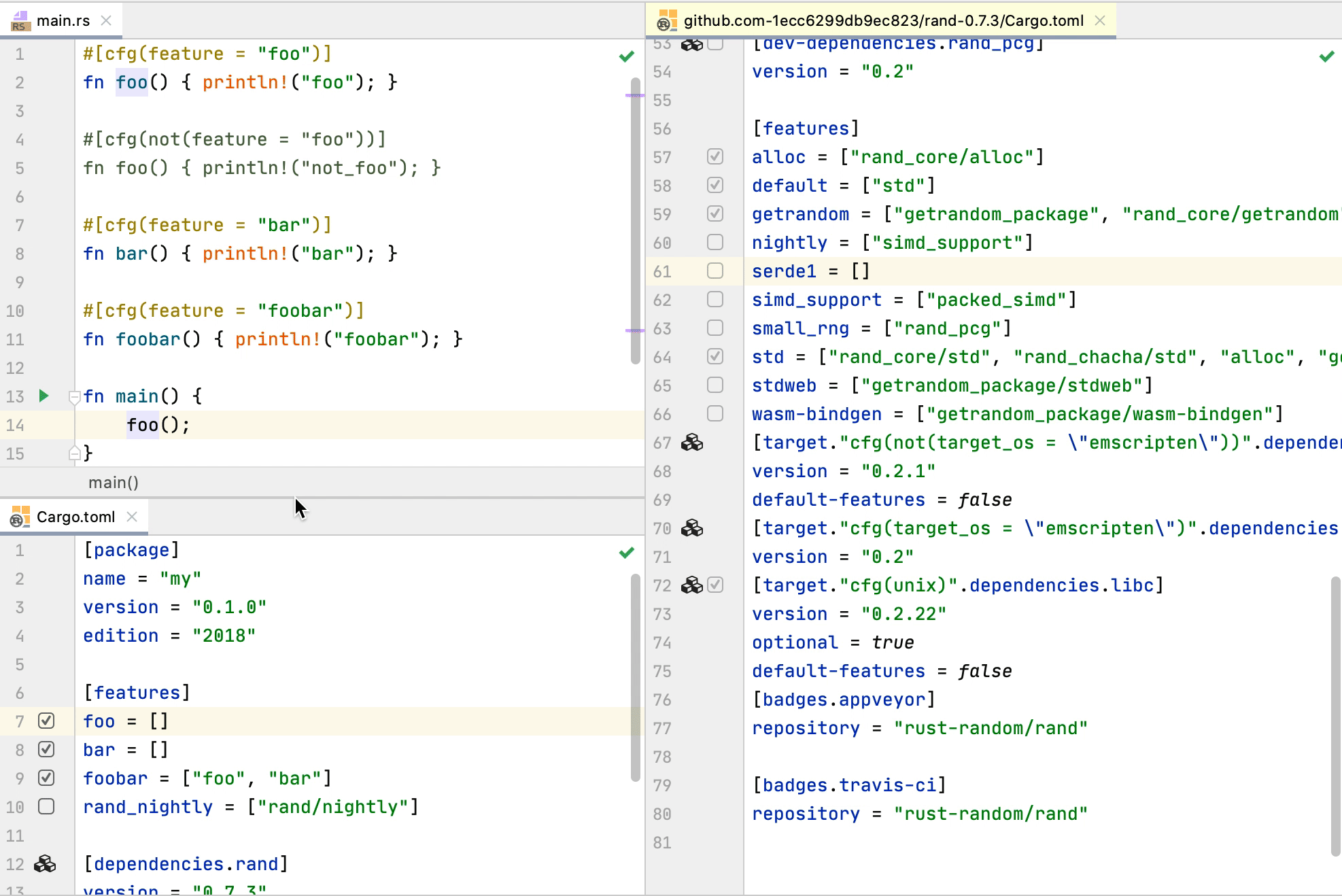This screenshot has width=1342, height=896.
Task: Enable the wasm-bindgen feature checkbox
Action: [x=715, y=413]
